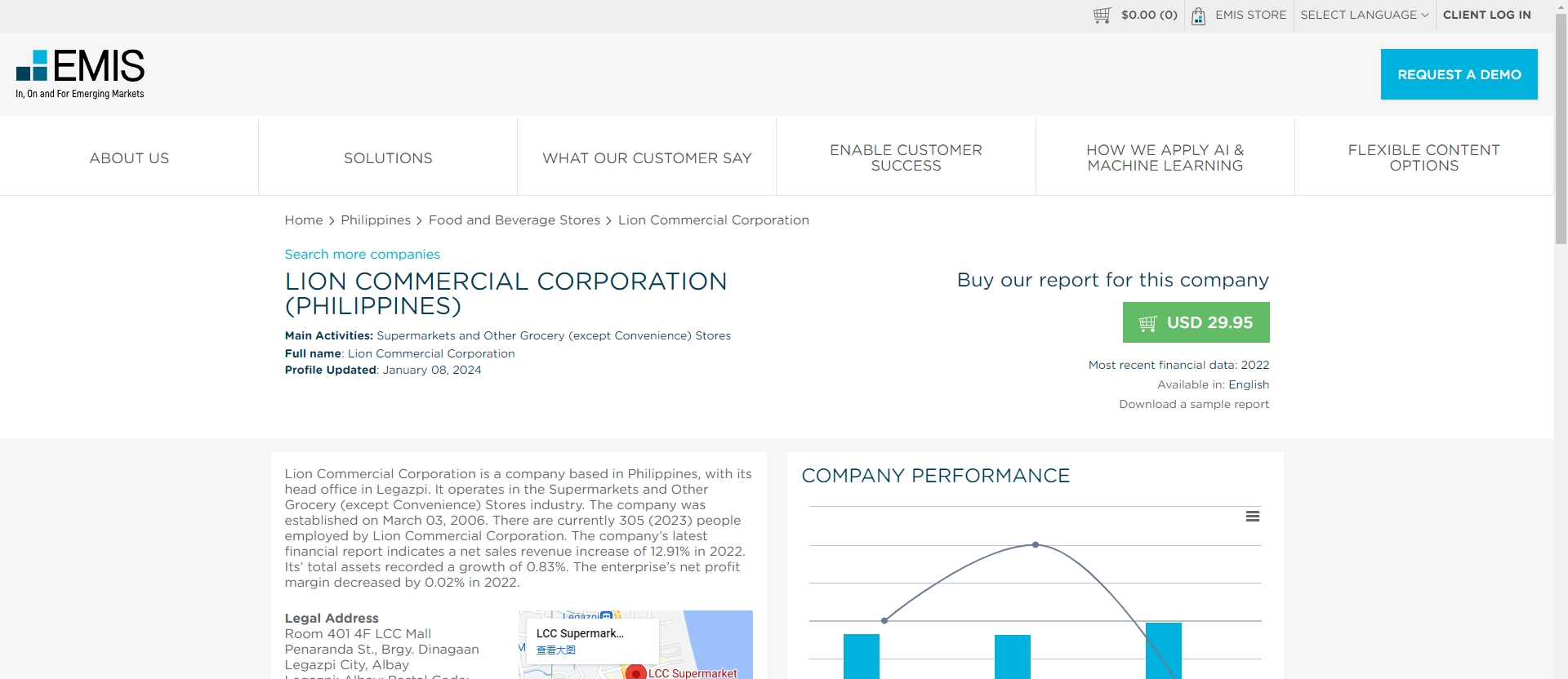Click the Legazpi City, Albay address line

pos(346,665)
